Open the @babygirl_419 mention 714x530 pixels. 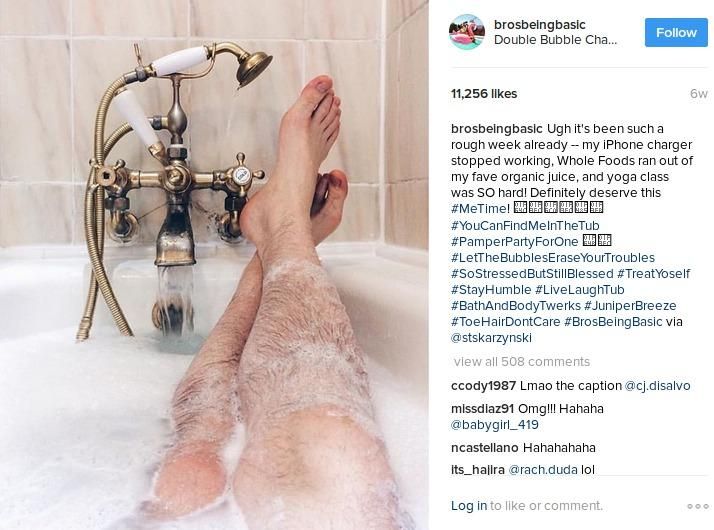tap(495, 425)
